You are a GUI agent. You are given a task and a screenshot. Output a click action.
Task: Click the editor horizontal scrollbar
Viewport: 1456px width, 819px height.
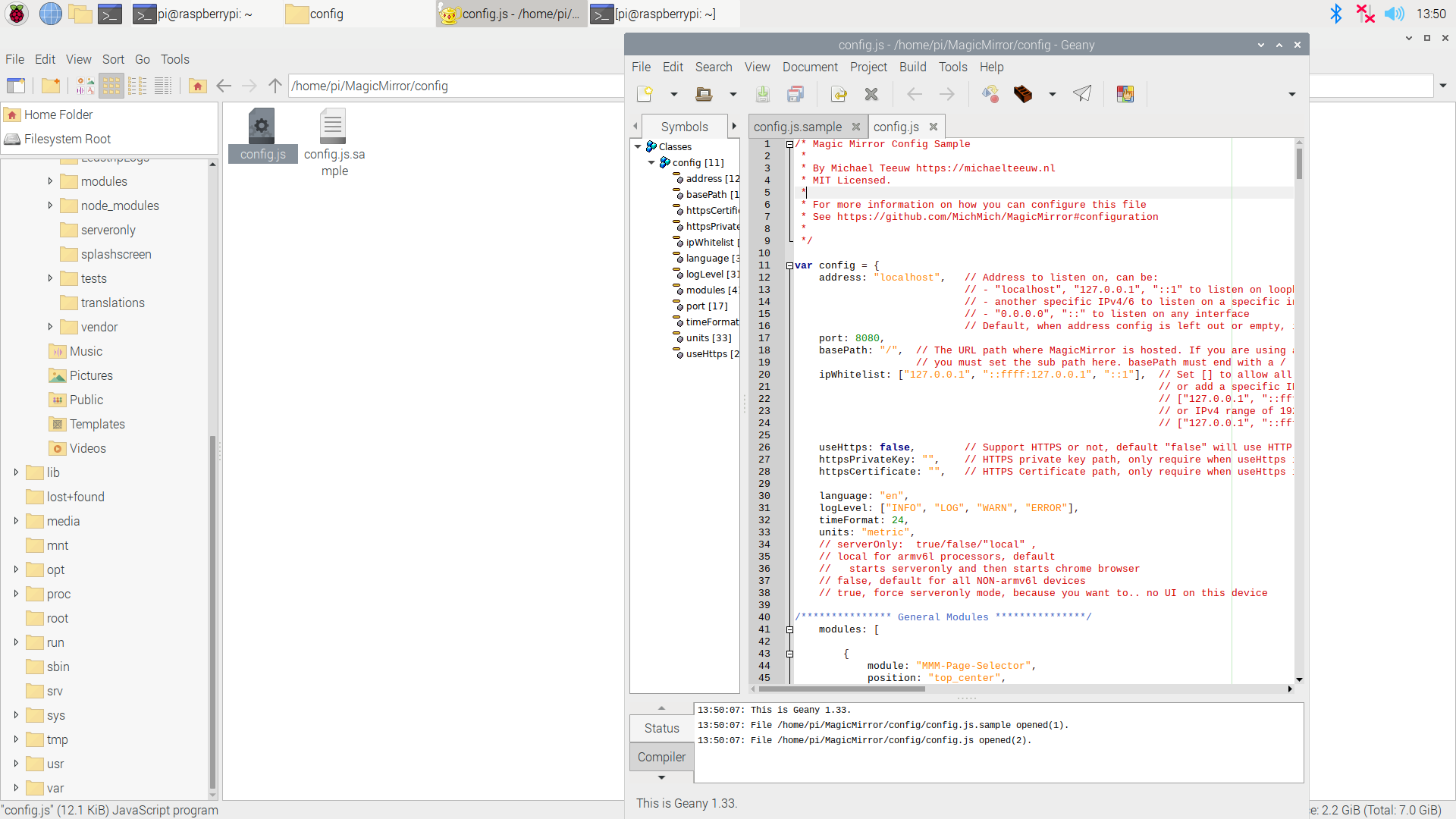[1020, 689]
